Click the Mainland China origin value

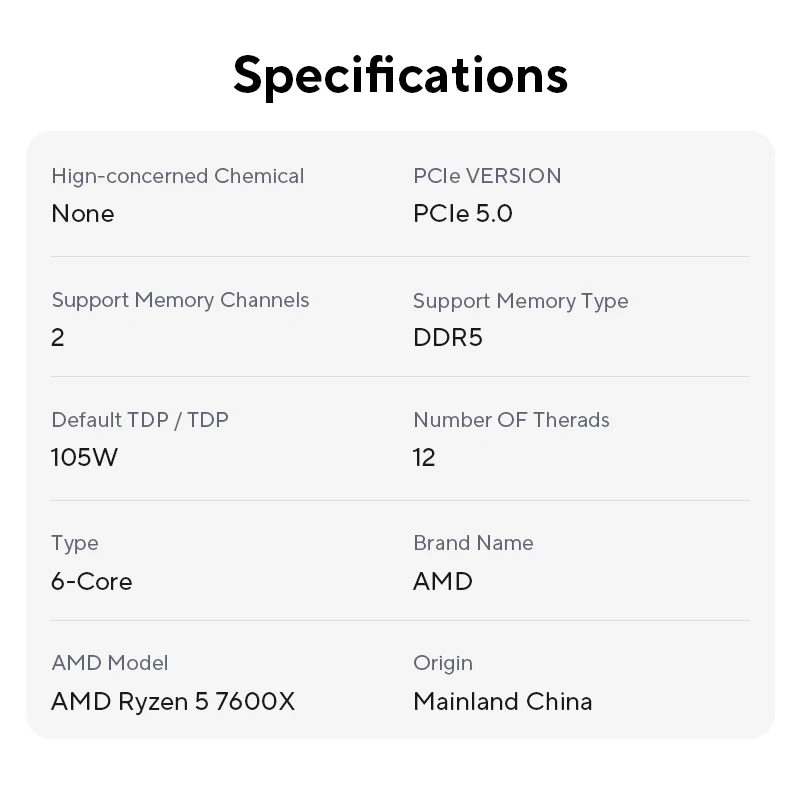click(x=503, y=702)
